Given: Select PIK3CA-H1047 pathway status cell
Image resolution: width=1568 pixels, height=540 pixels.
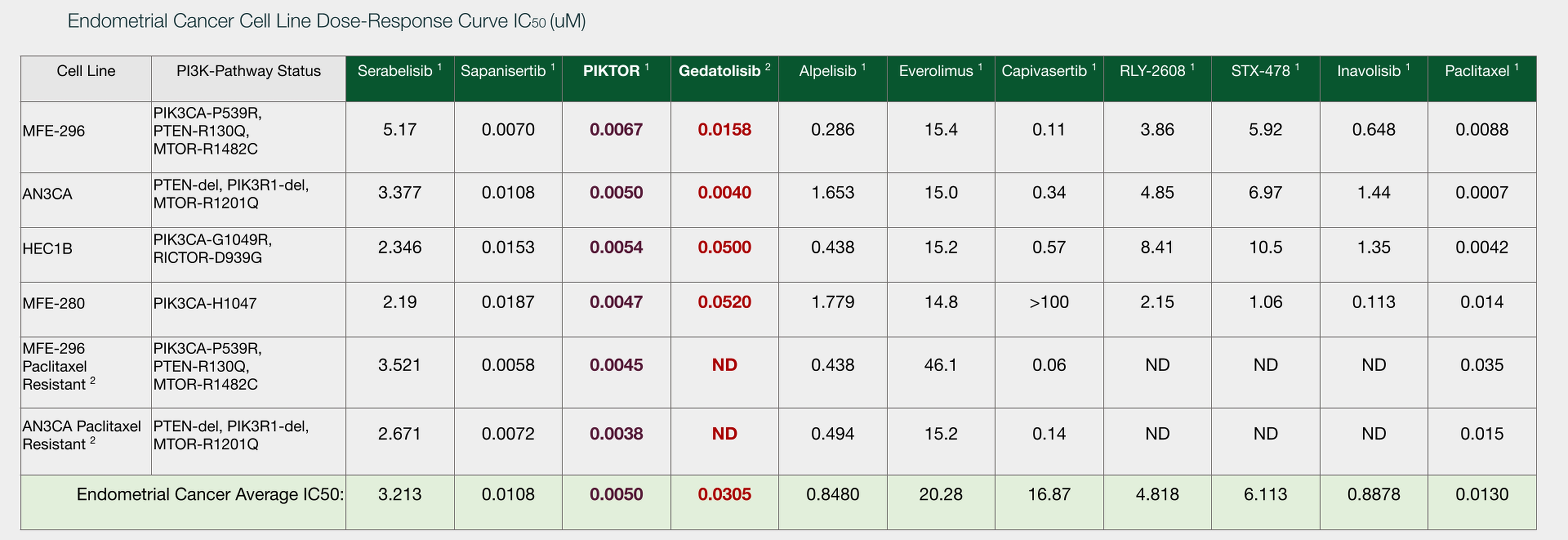Looking at the screenshot, I should pyautogui.click(x=205, y=303).
